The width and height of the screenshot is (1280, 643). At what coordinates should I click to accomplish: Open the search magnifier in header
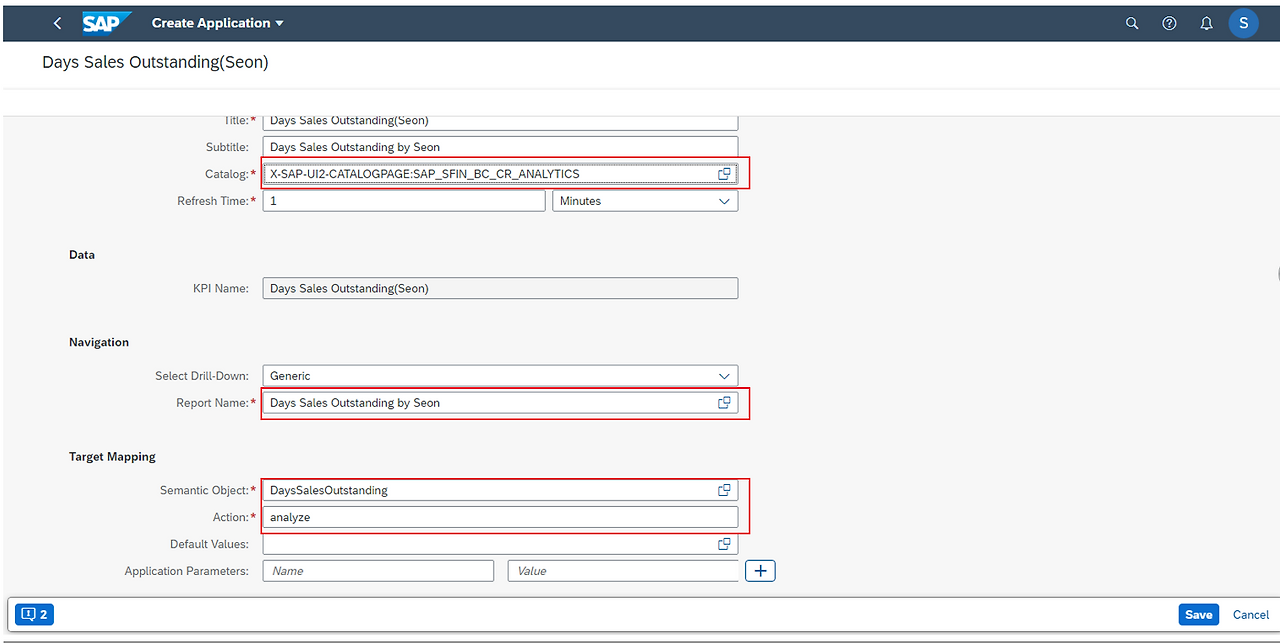point(1132,23)
